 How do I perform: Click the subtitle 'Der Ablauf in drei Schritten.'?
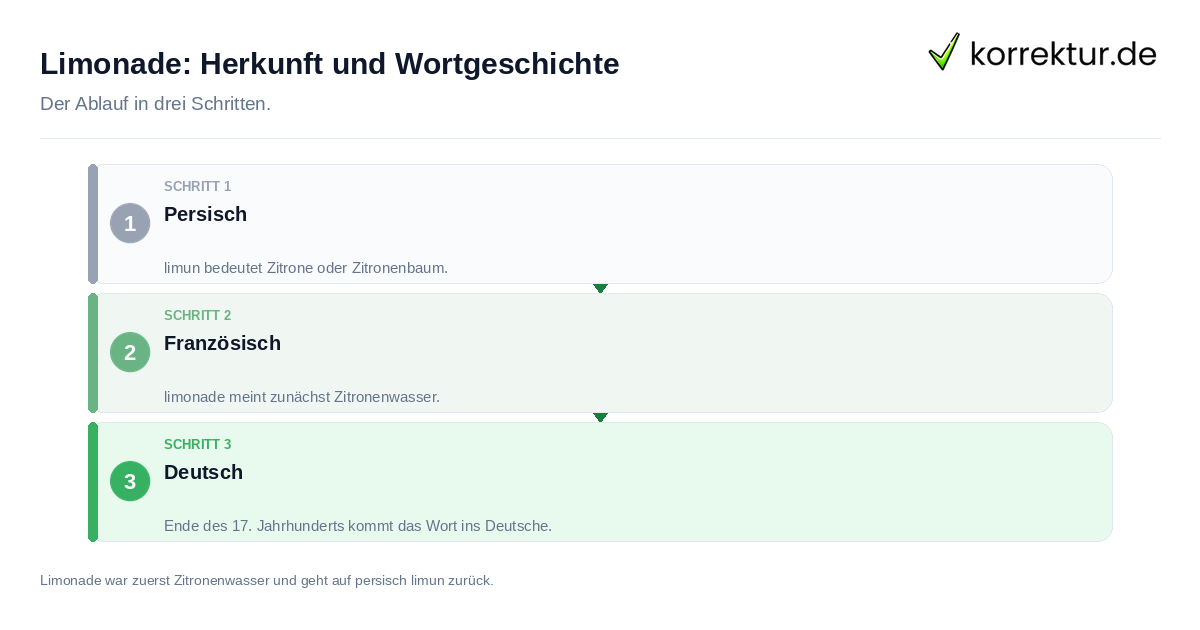tap(155, 104)
